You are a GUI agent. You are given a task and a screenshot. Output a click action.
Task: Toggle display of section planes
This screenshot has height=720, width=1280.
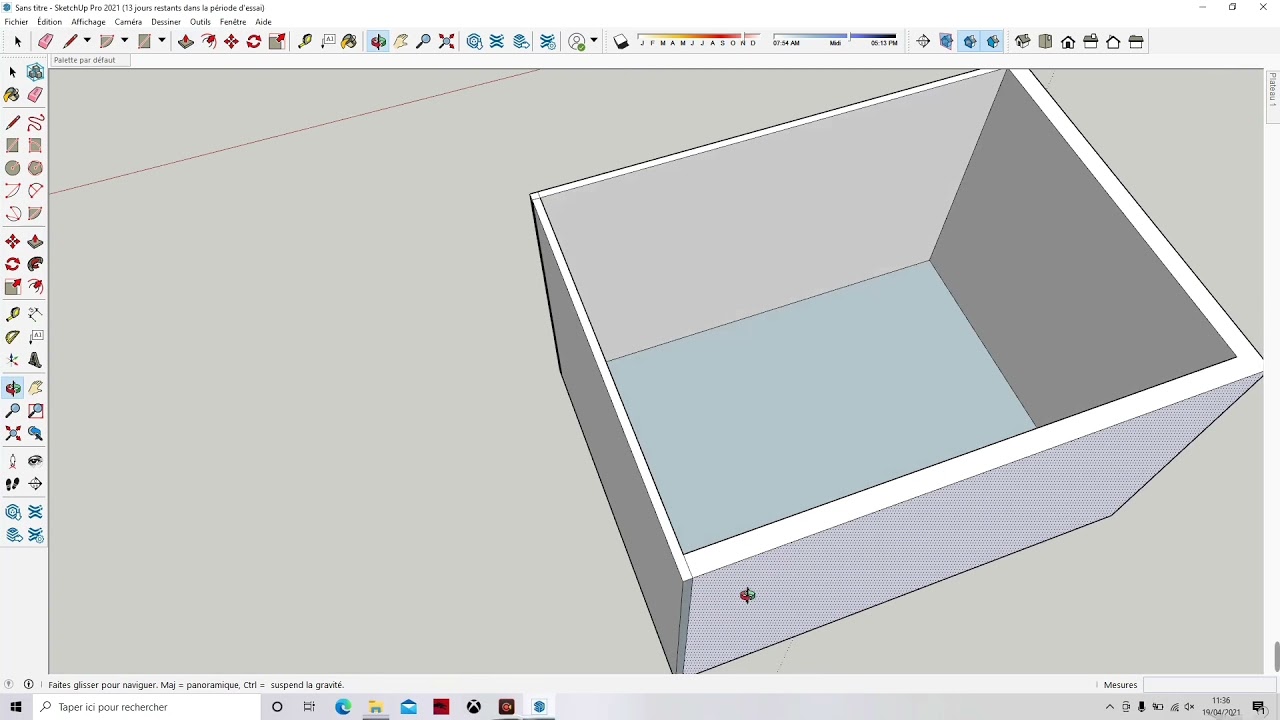click(946, 41)
